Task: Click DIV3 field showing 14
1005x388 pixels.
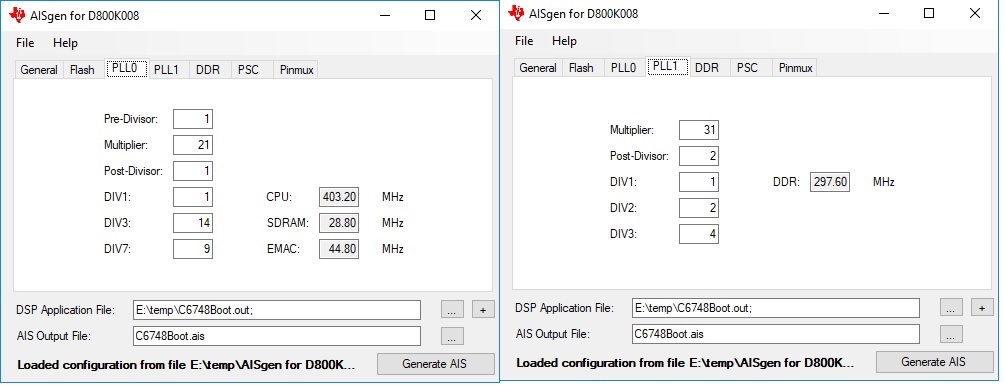Action: [193, 223]
